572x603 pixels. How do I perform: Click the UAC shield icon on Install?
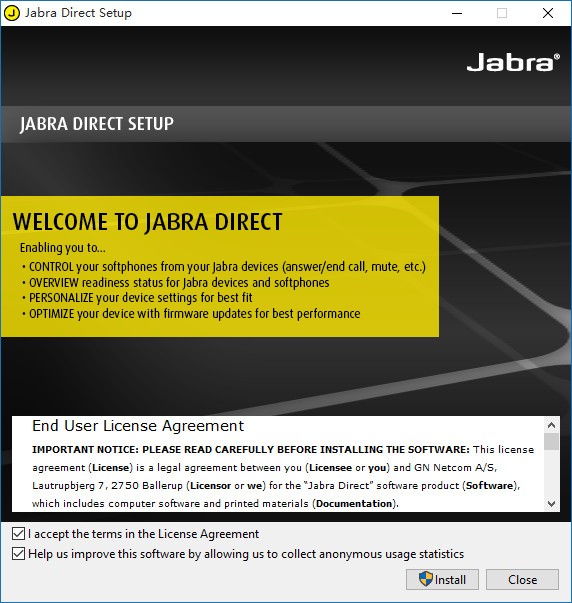425,579
